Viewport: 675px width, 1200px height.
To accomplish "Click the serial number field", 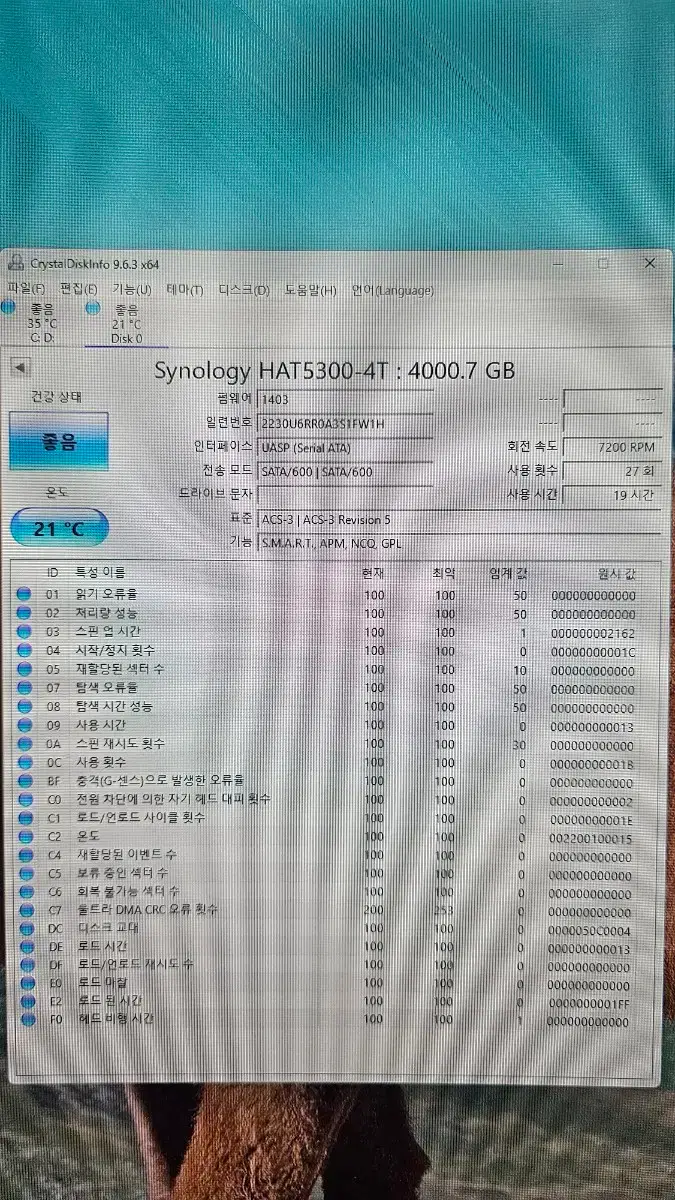I will coord(346,423).
